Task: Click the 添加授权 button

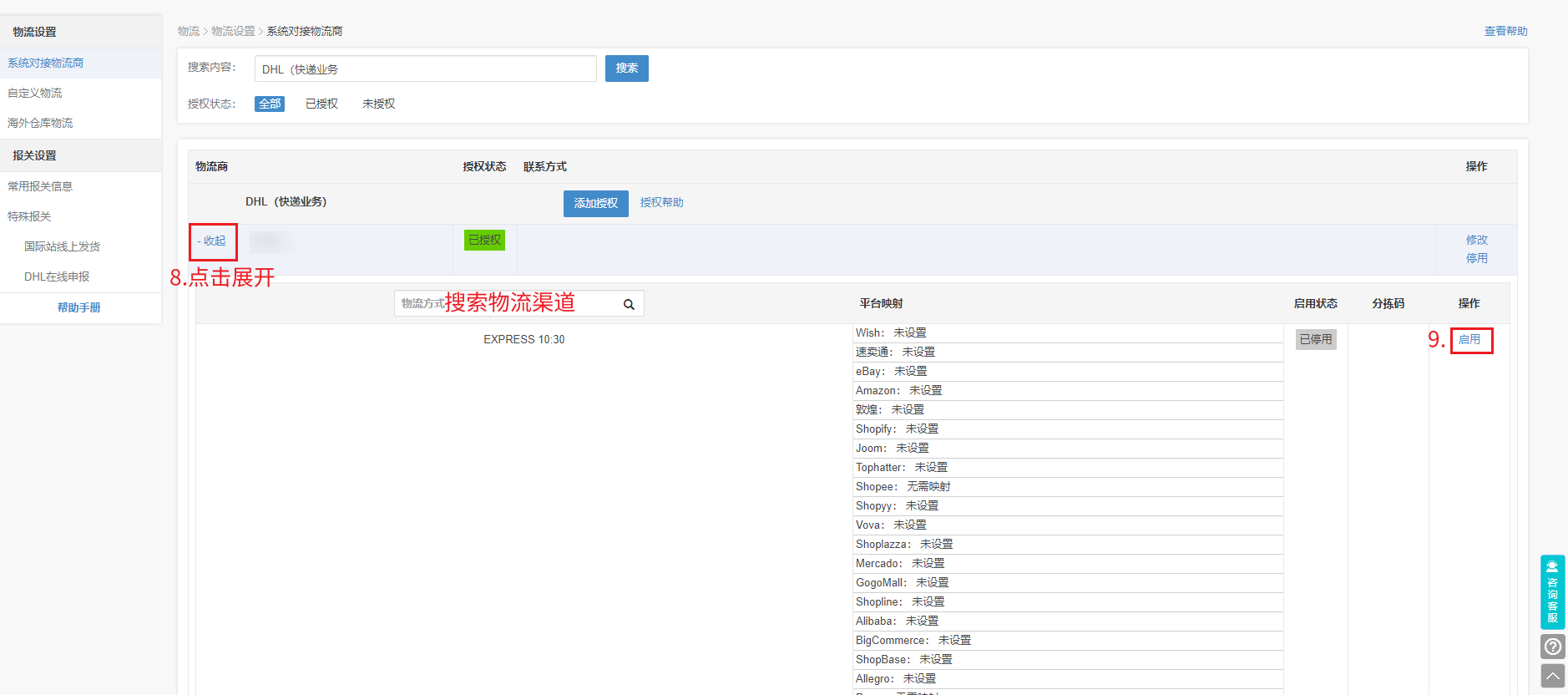Action: coord(595,203)
